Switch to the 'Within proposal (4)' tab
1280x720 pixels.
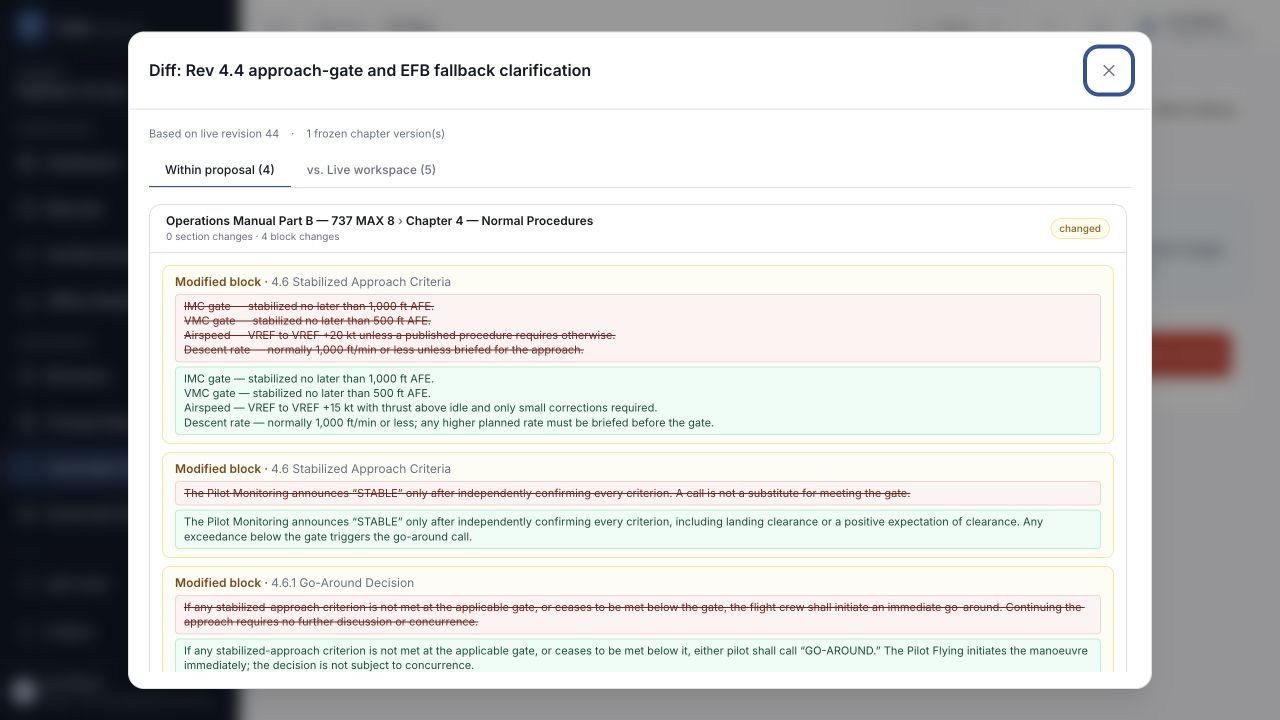(x=220, y=170)
